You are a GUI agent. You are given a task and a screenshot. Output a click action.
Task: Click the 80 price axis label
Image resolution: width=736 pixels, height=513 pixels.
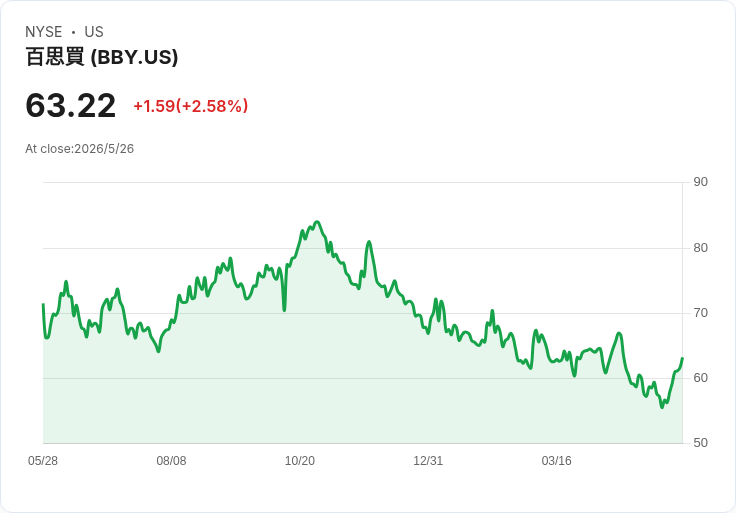click(x=701, y=247)
